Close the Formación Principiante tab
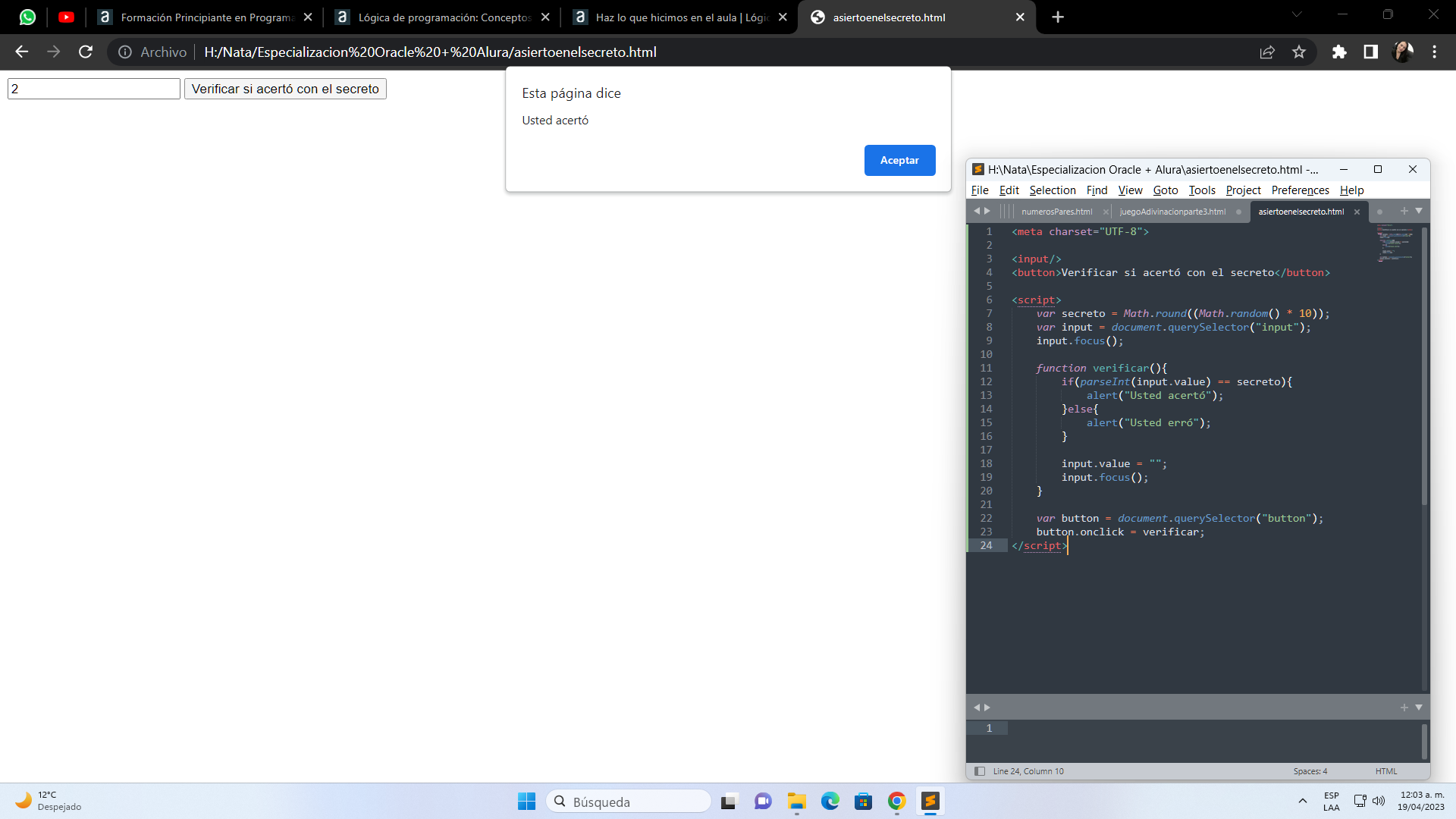This screenshot has width=1456, height=819. [x=308, y=17]
